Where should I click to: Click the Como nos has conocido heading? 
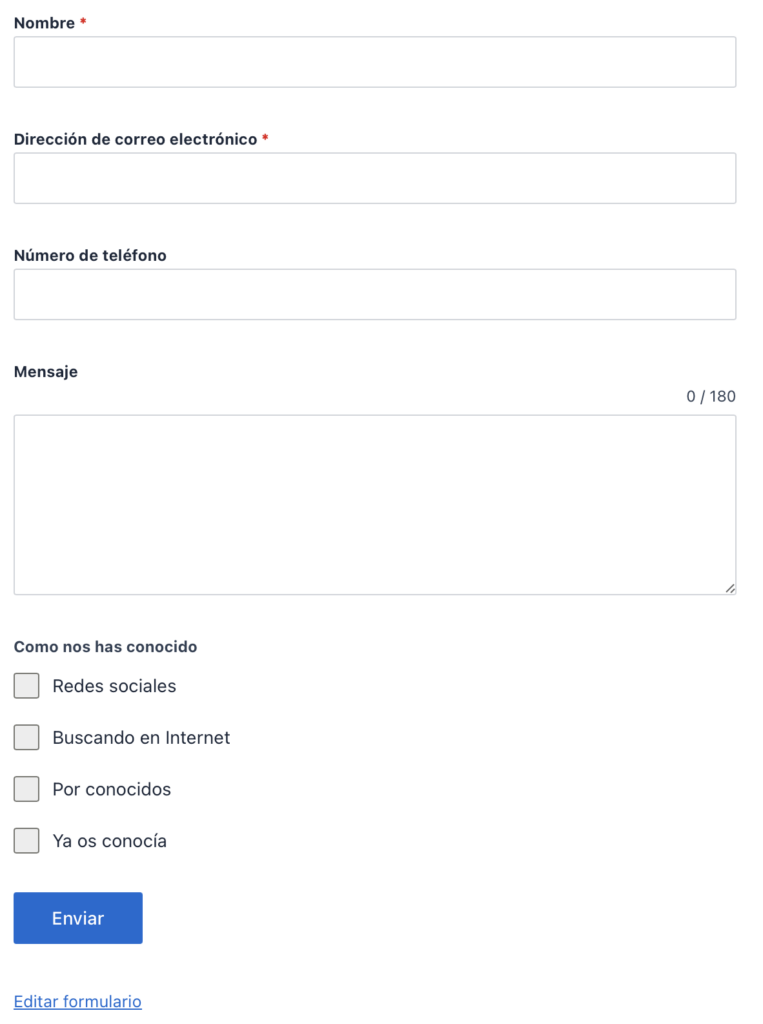(105, 647)
